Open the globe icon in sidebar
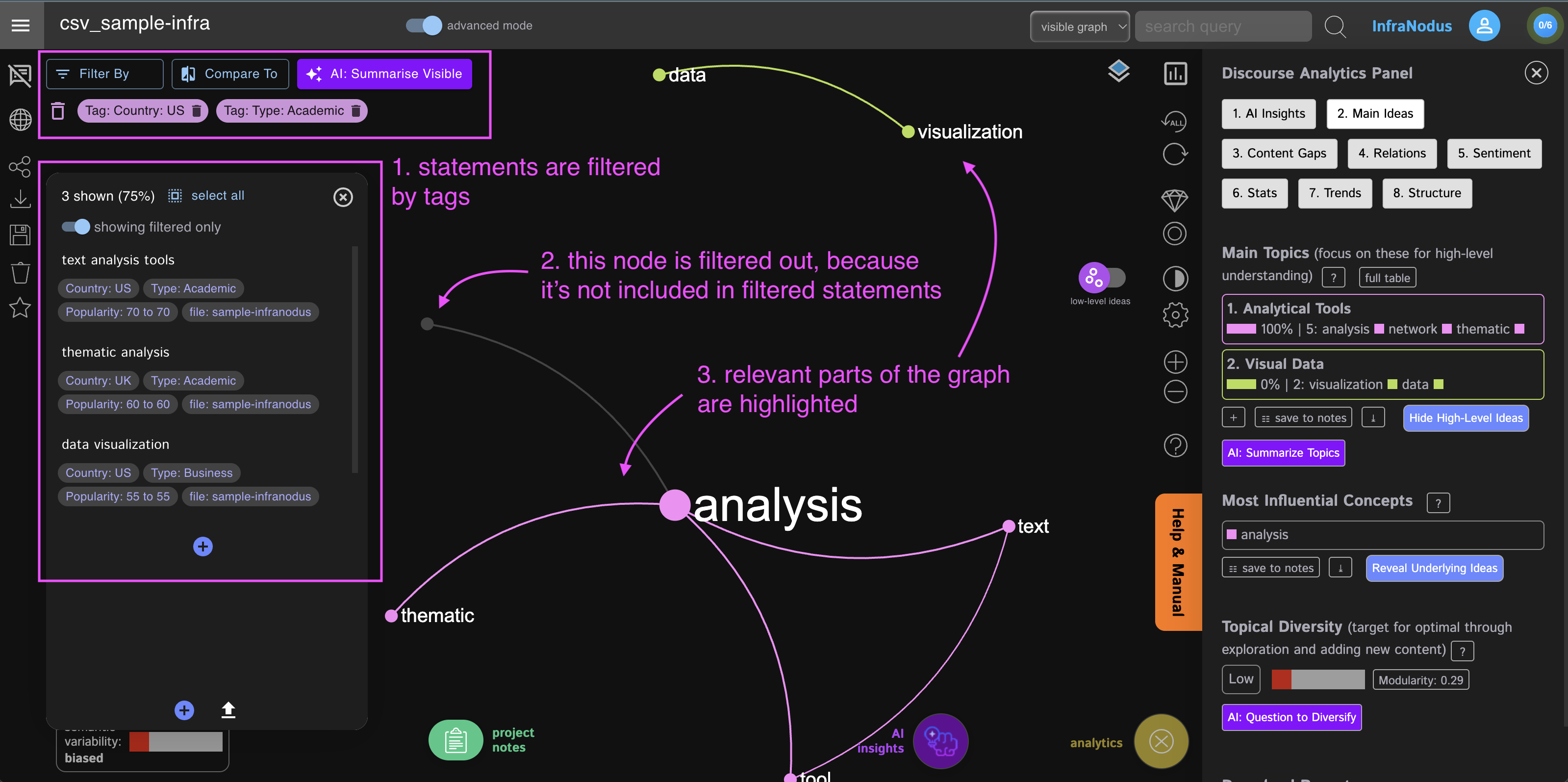 point(20,119)
